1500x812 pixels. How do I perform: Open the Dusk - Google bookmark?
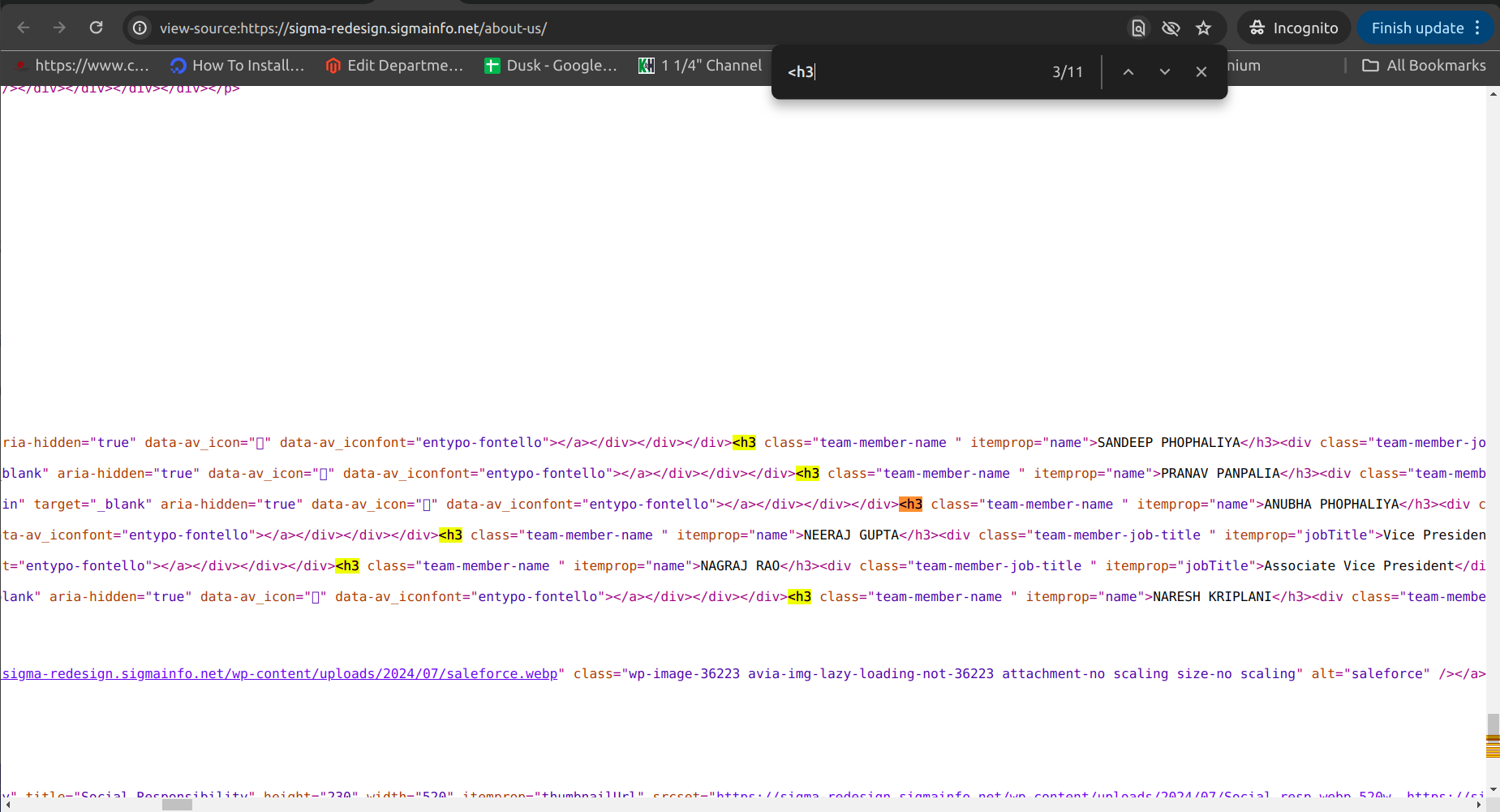(x=551, y=66)
